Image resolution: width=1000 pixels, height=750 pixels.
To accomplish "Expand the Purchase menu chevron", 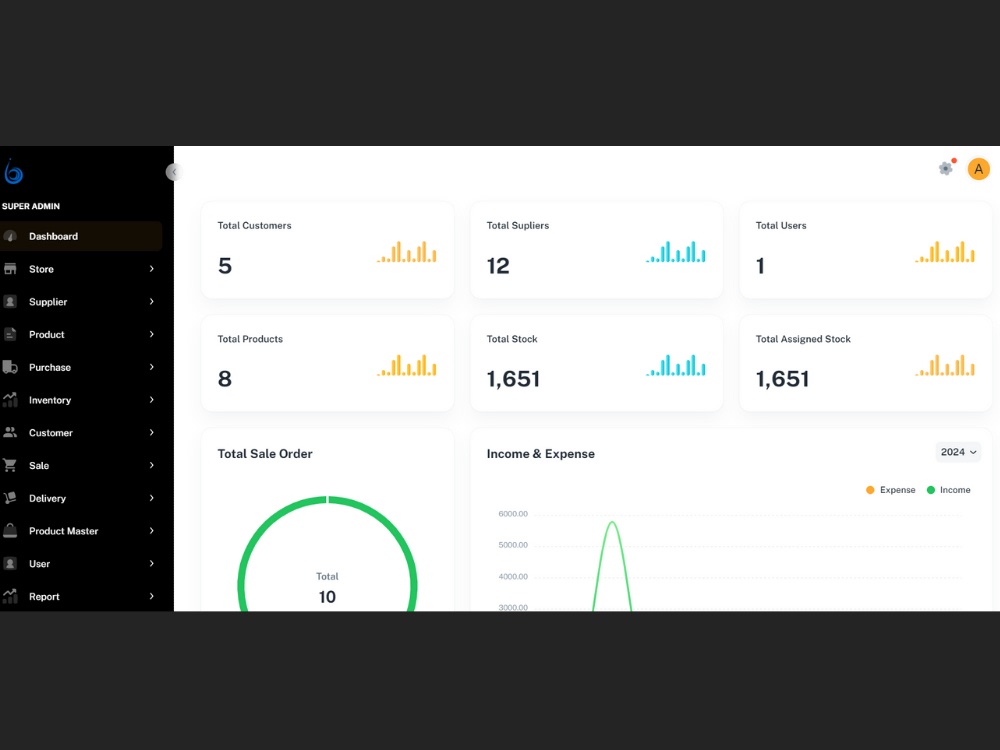I will click(x=152, y=367).
